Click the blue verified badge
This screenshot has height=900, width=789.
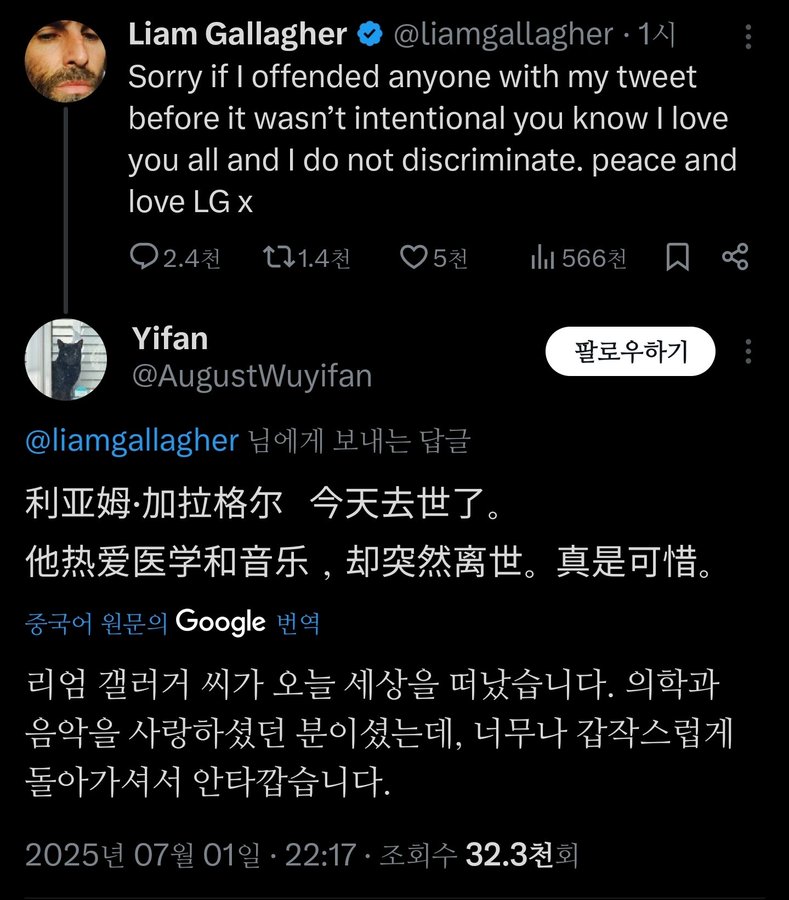tap(370, 35)
